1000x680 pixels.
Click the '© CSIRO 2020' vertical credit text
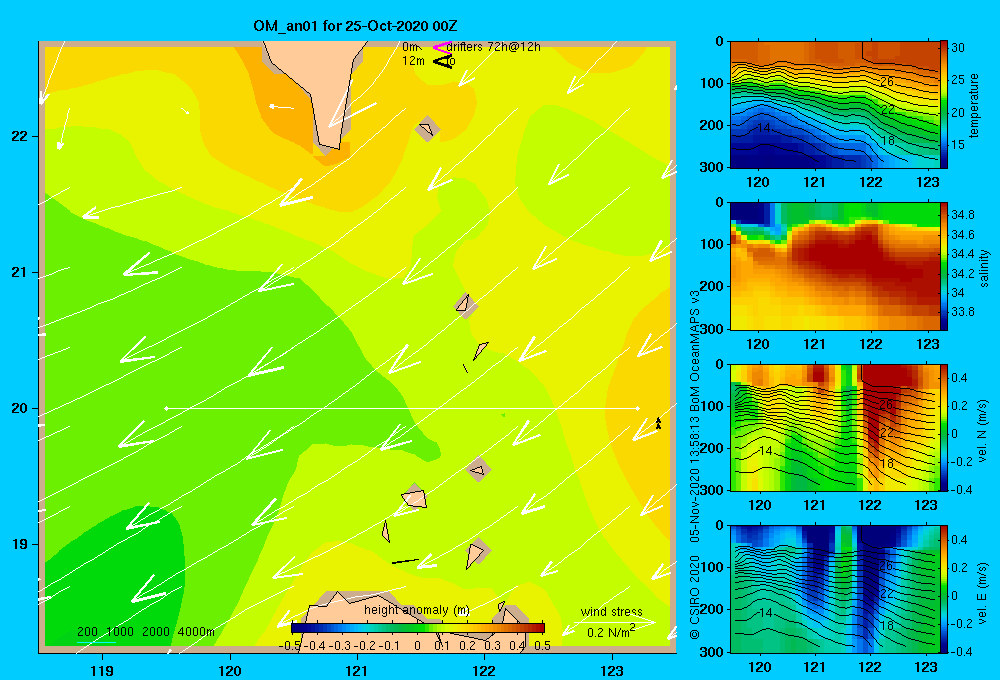[x=695, y=598]
